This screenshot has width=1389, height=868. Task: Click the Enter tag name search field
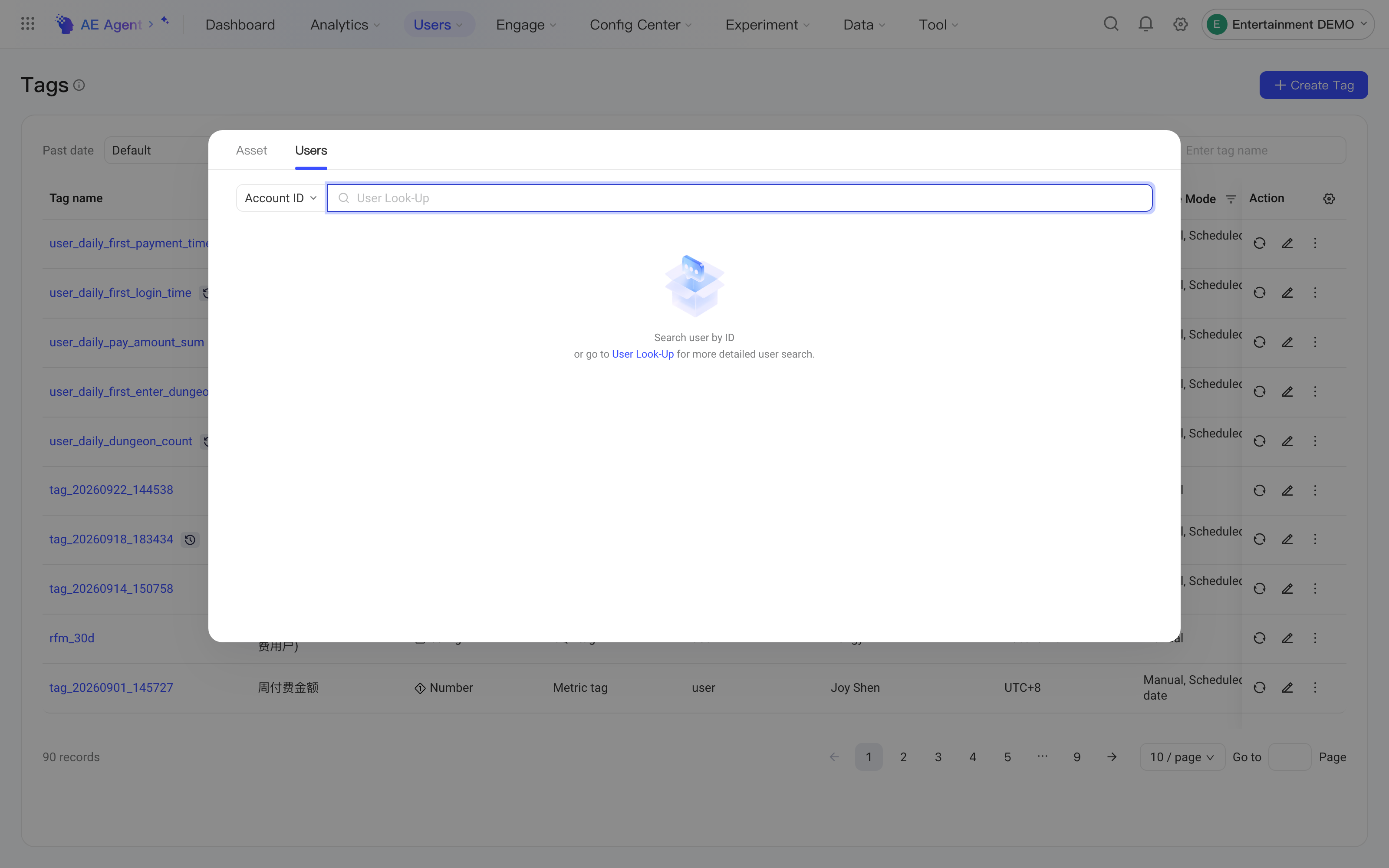1263,151
